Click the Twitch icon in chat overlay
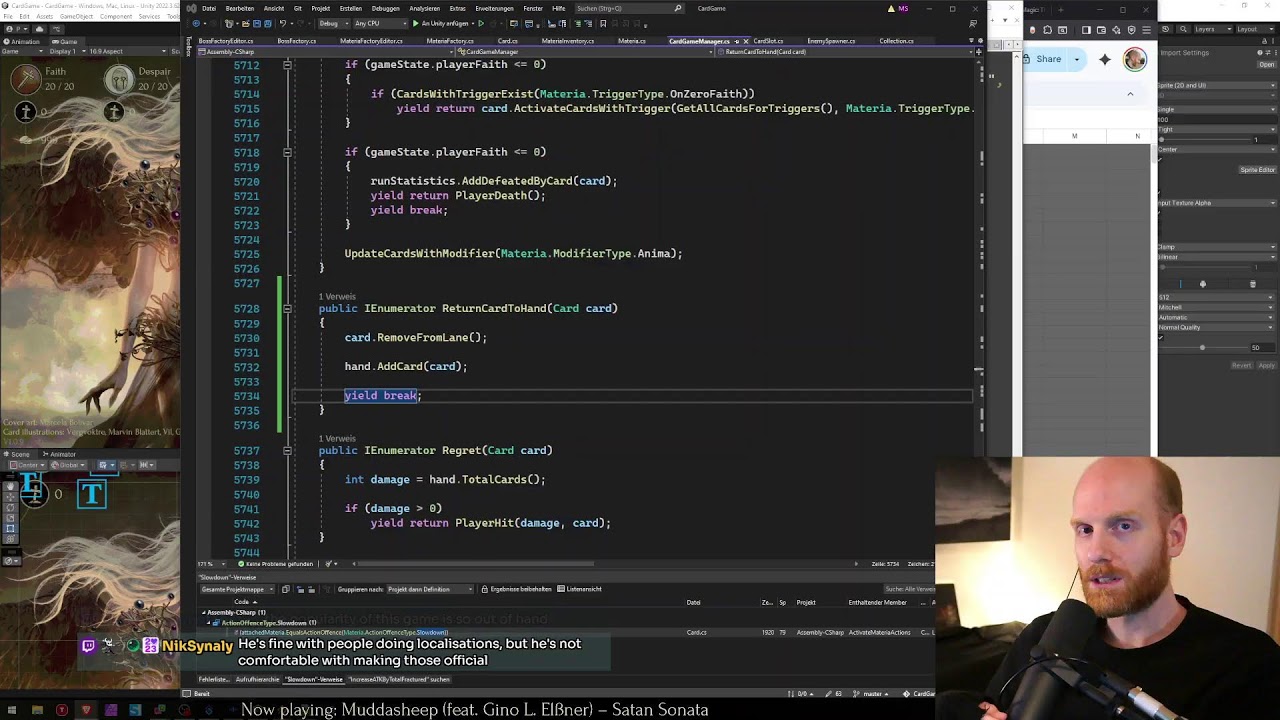Viewport: 1280px width, 720px height. (x=88, y=646)
